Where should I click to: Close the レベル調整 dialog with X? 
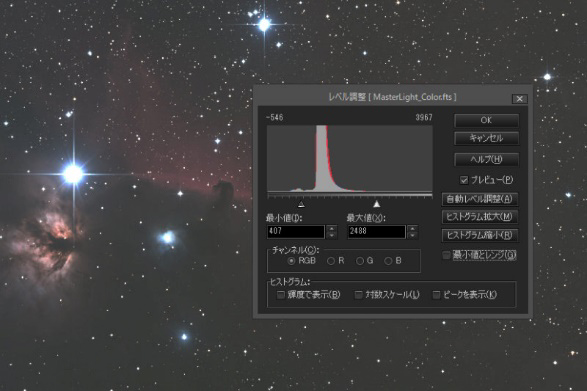coord(520,99)
